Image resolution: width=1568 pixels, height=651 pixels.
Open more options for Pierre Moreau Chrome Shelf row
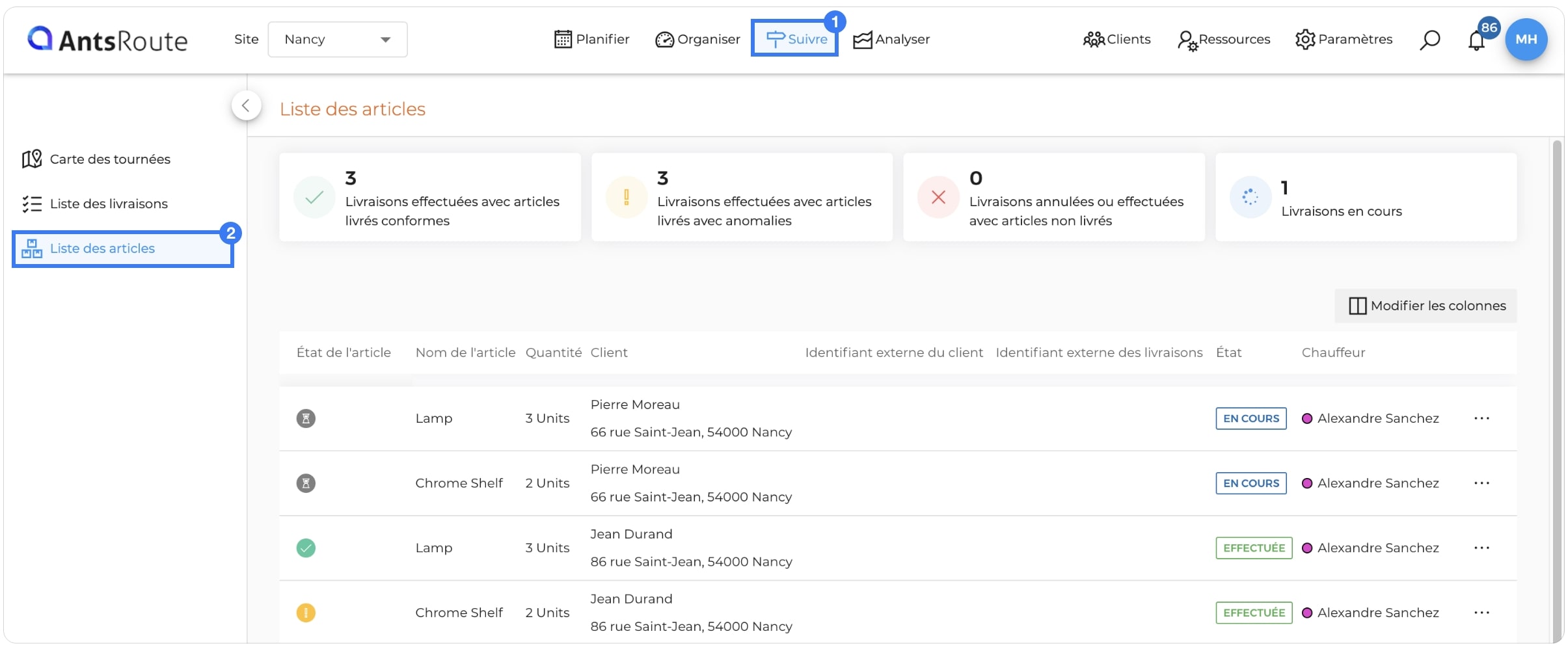(1481, 483)
